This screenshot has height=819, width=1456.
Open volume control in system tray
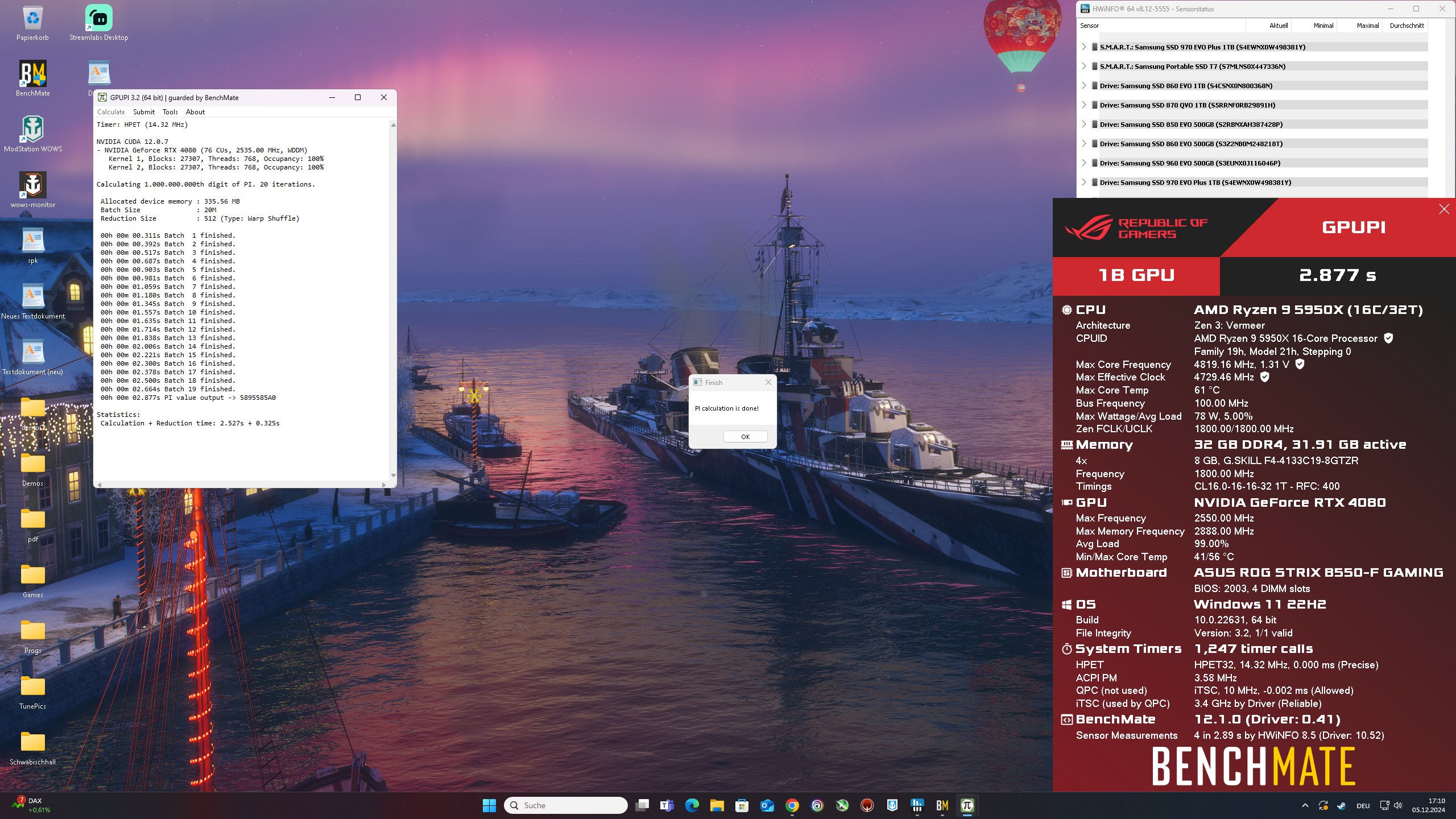pos(1398,805)
